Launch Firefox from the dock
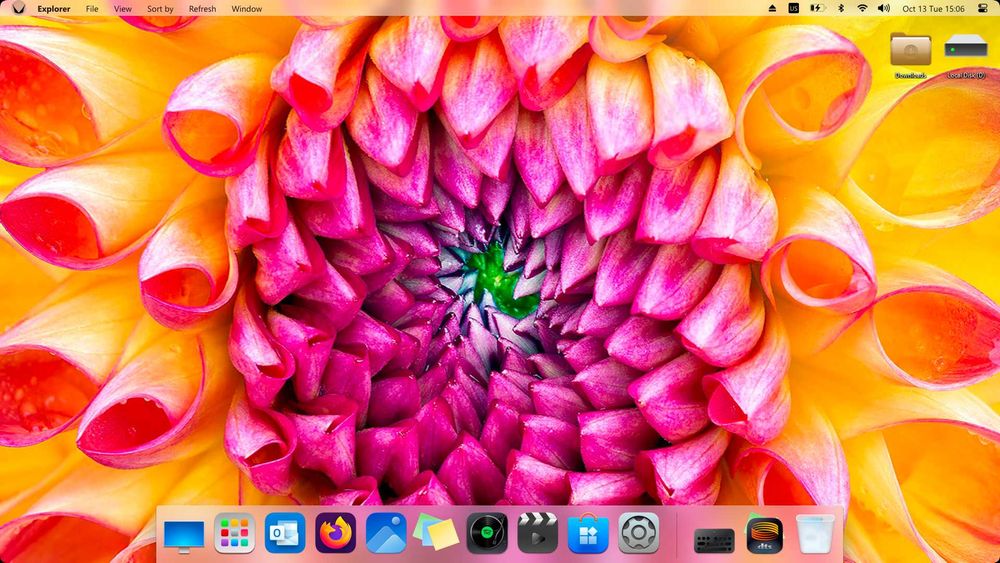1000x563 pixels. [335, 533]
